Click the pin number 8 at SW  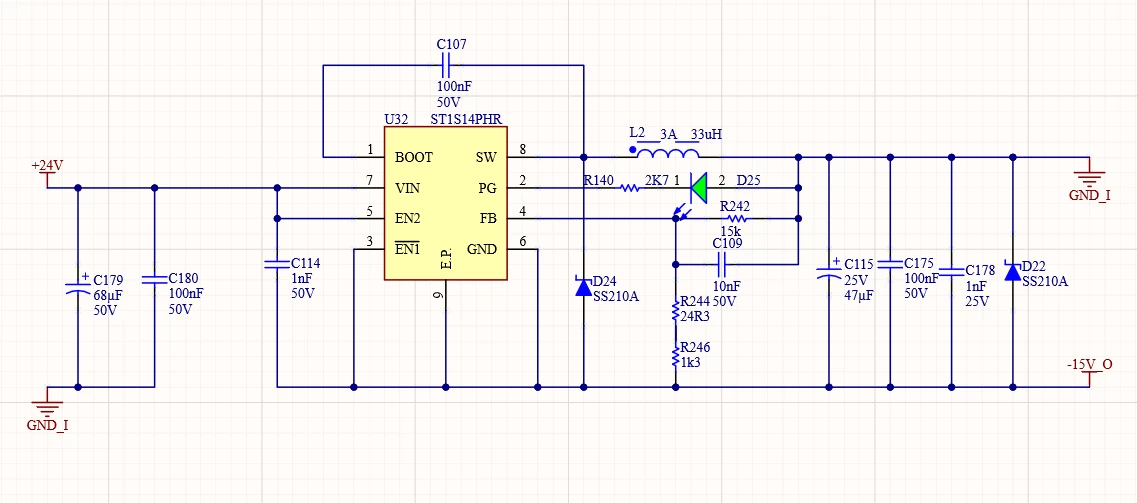(522, 149)
